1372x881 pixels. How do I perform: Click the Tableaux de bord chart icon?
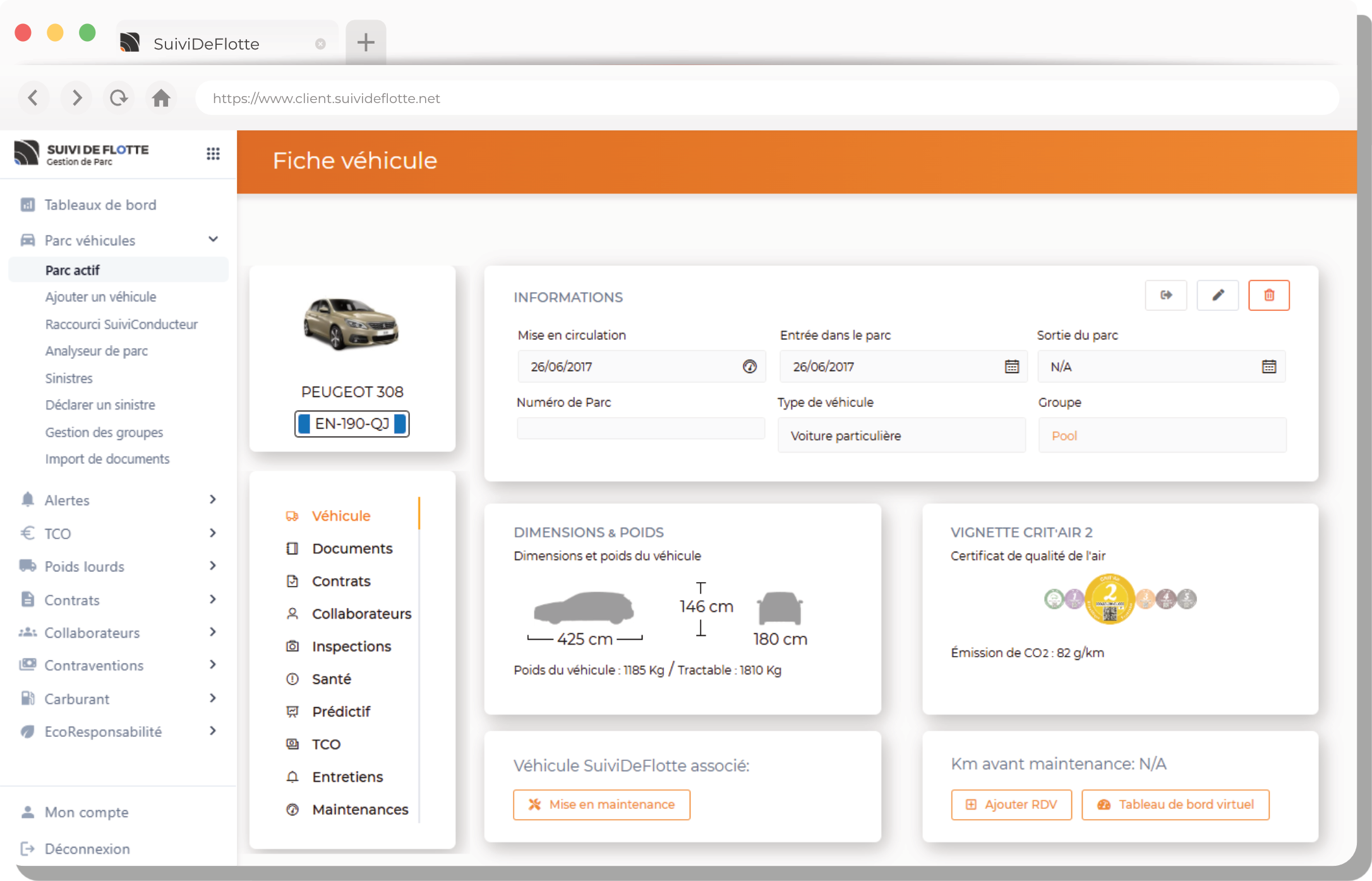point(27,204)
